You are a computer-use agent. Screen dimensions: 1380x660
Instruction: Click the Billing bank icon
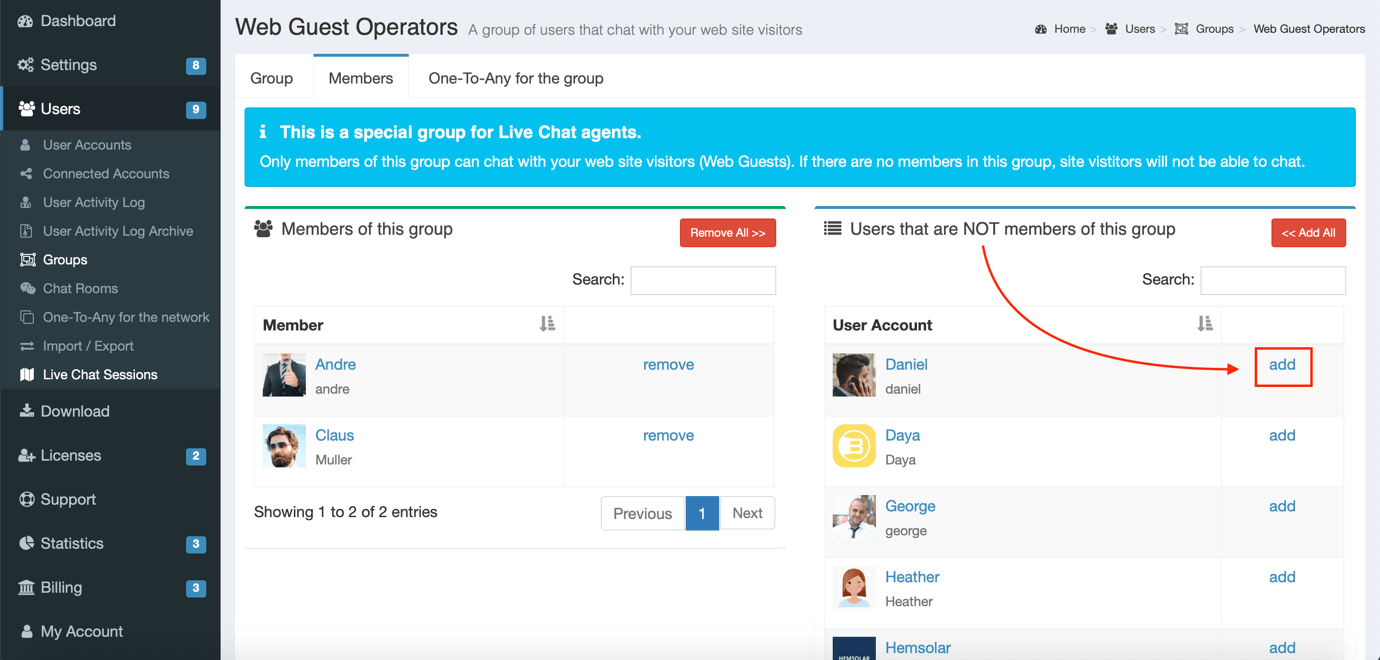26,587
